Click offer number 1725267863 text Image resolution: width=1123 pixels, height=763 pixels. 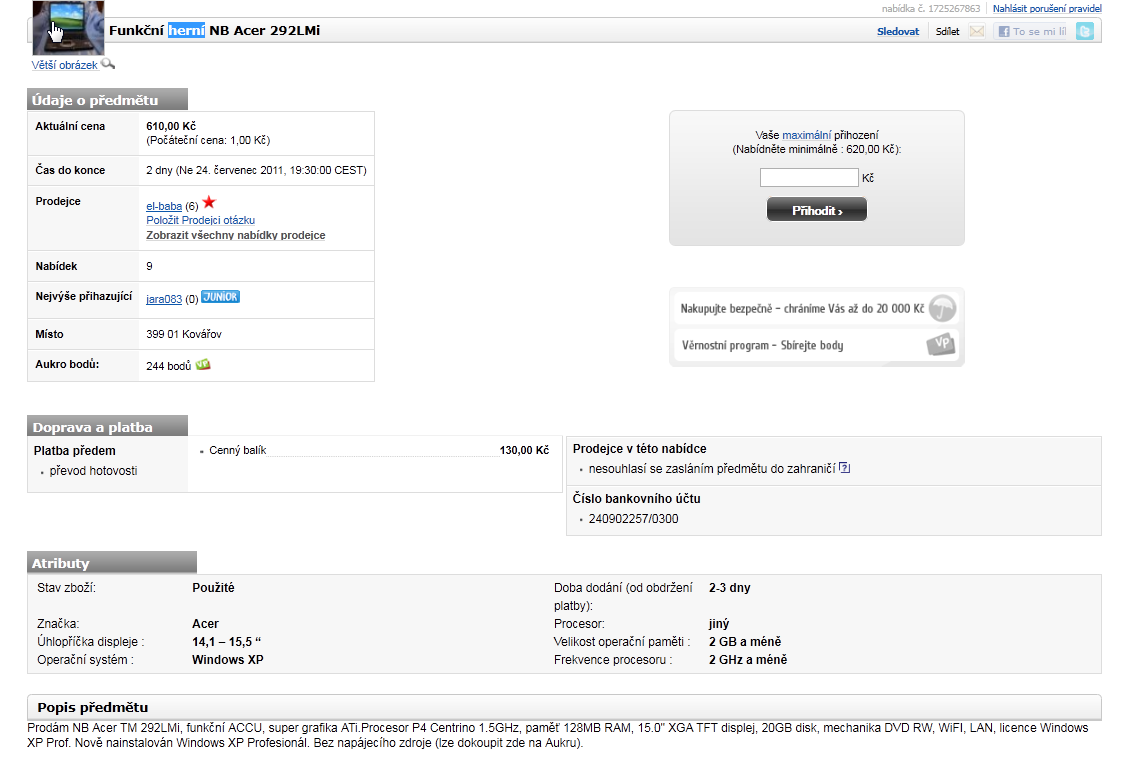coord(931,9)
